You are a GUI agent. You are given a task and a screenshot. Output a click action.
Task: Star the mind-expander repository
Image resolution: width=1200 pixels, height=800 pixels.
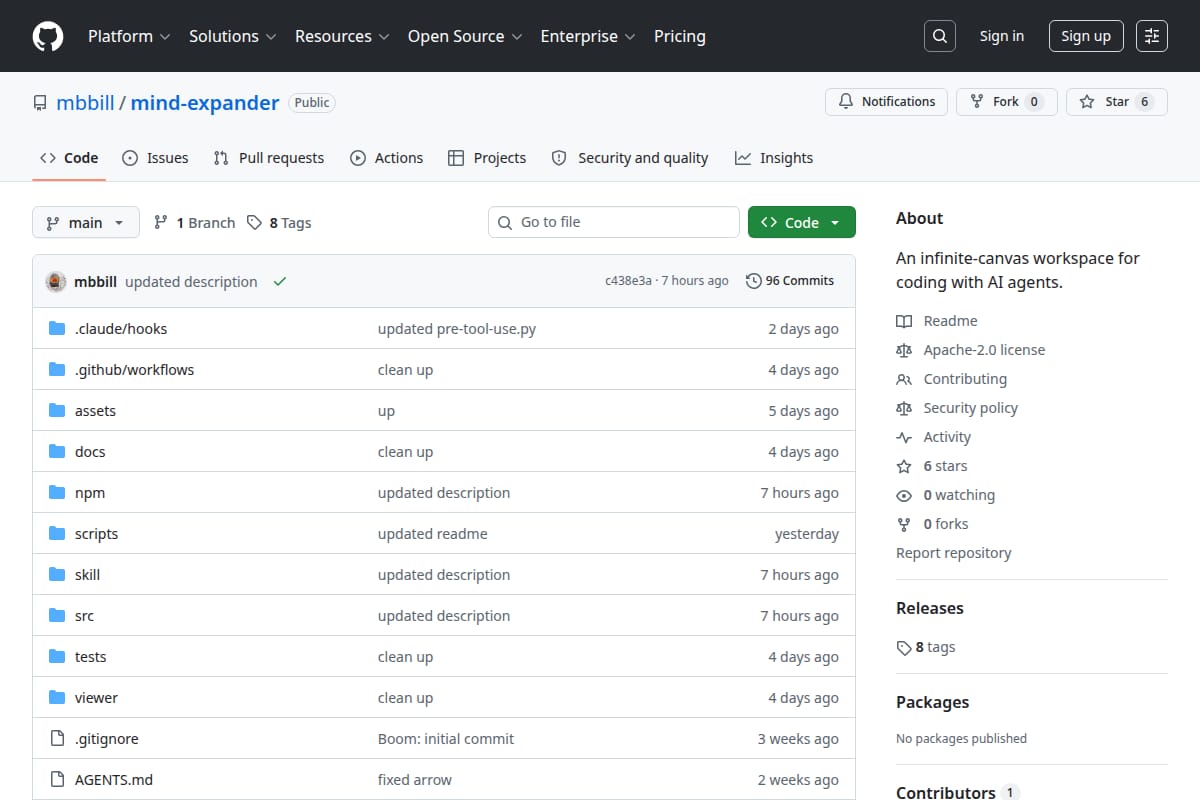tap(1116, 102)
